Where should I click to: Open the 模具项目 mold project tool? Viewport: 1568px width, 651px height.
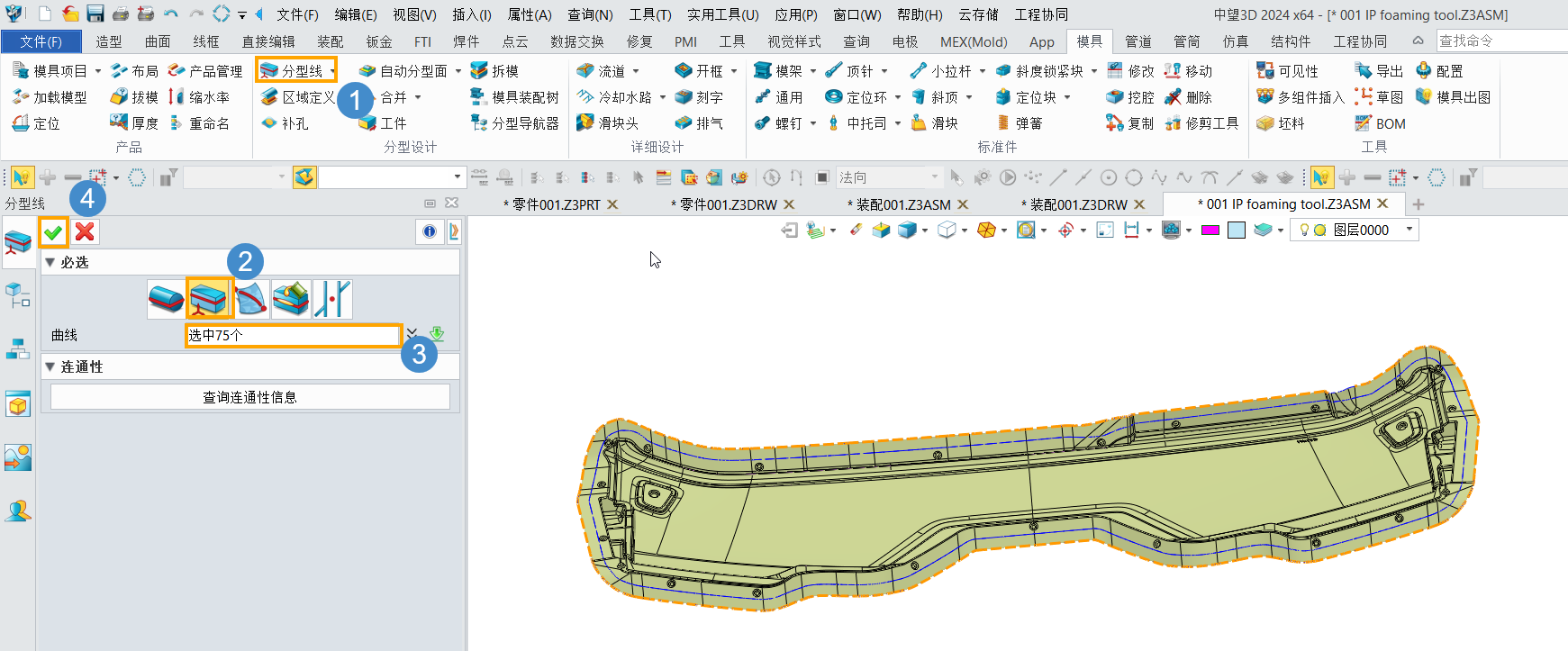(x=50, y=70)
